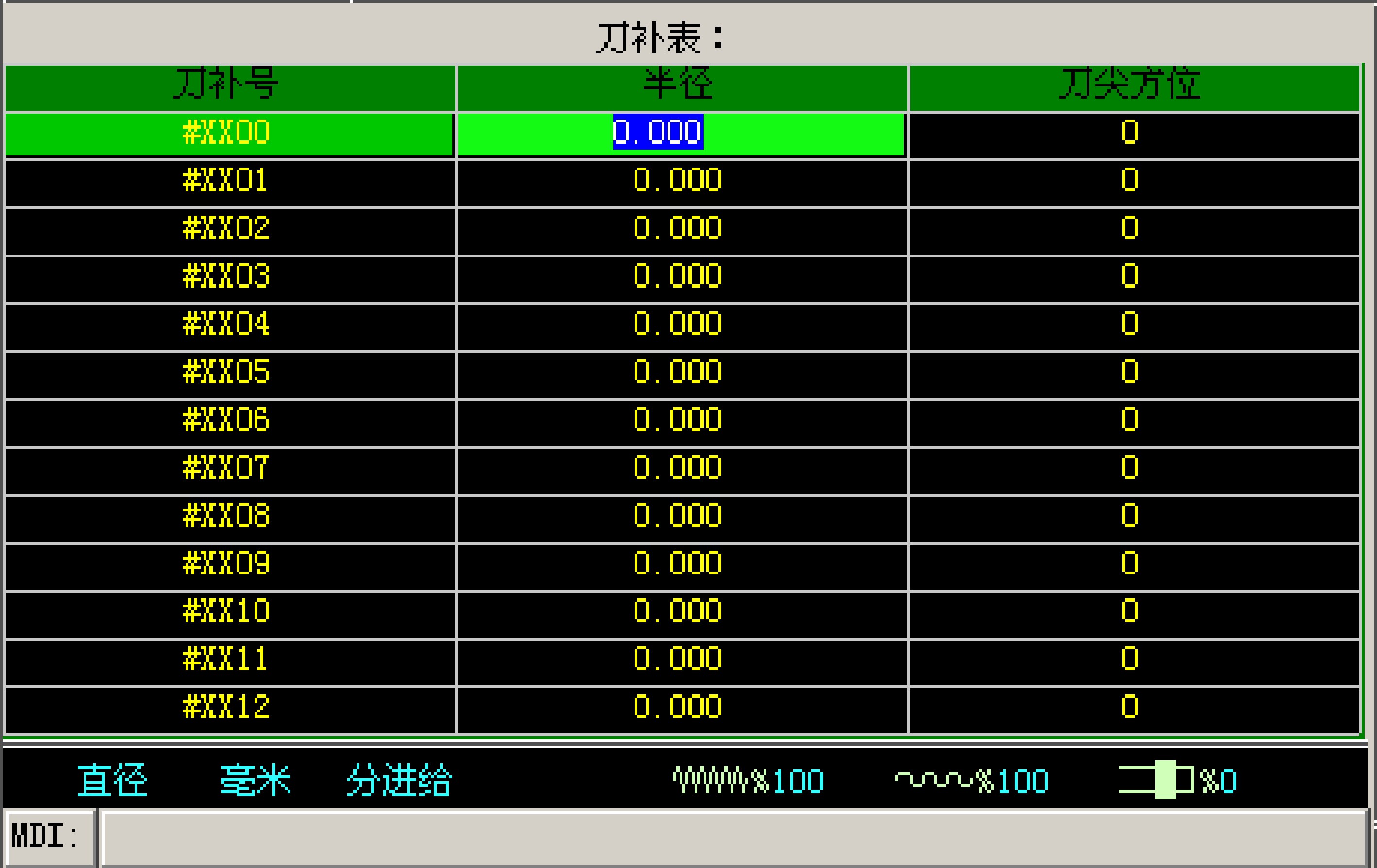This screenshot has width=1377, height=868.
Task: Click tool tip direction in row #XX05
Action: coord(1134,375)
